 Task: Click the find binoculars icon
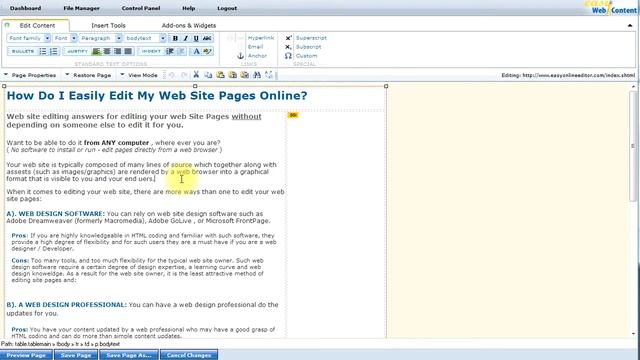pyautogui.click(x=257, y=75)
